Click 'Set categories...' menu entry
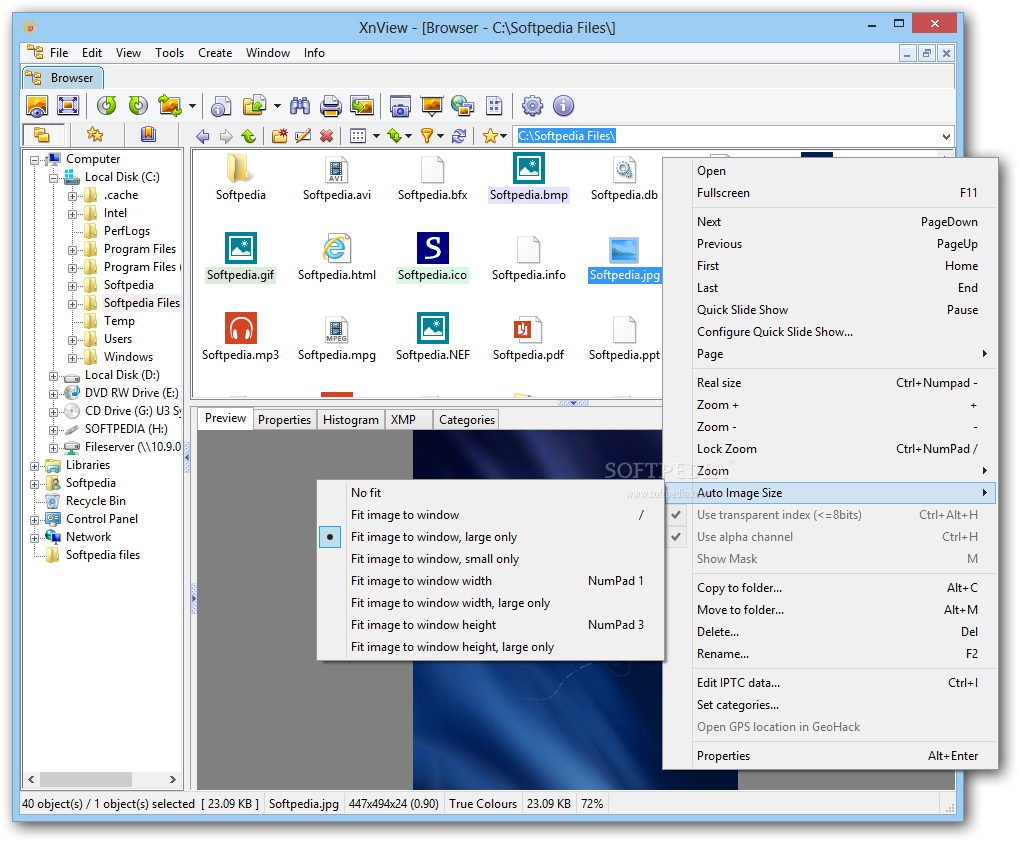 coord(830,705)
